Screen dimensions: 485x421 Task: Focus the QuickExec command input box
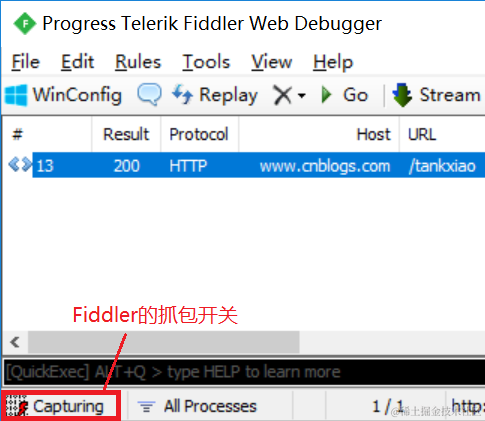[244, 372]
